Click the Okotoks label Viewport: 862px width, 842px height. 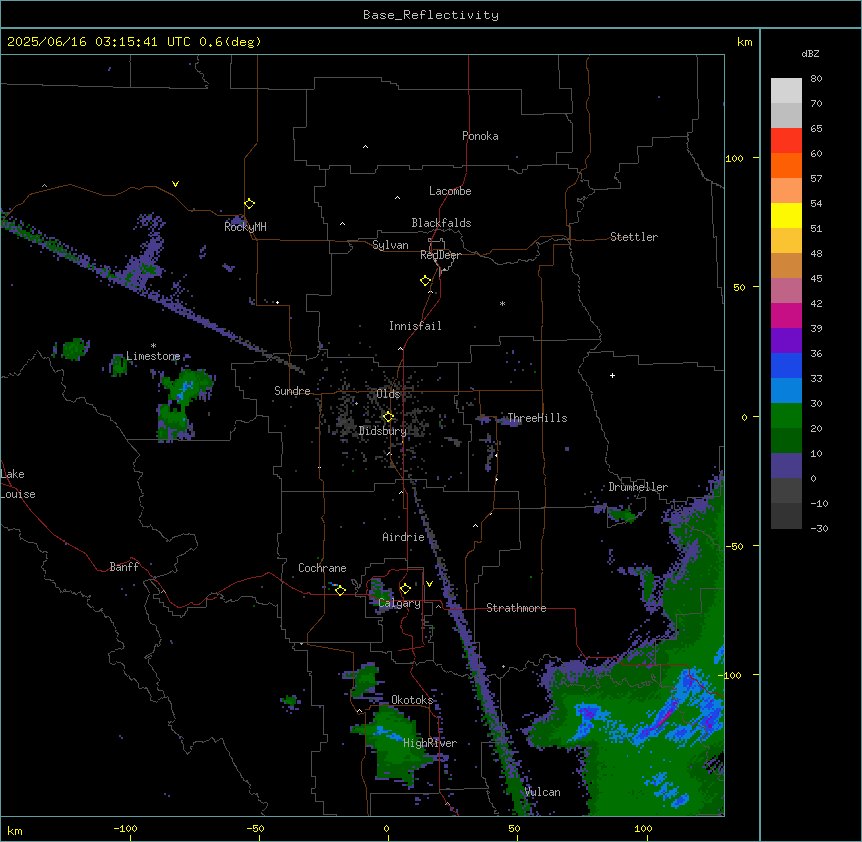[x=412, y=700]
